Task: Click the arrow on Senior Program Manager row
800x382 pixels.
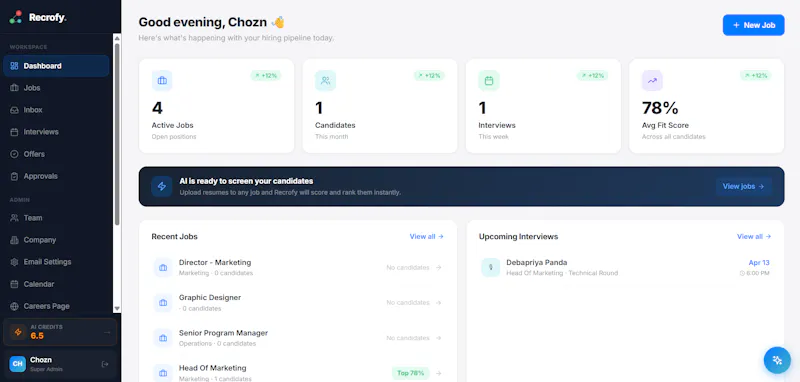Action: click(438, 338)
